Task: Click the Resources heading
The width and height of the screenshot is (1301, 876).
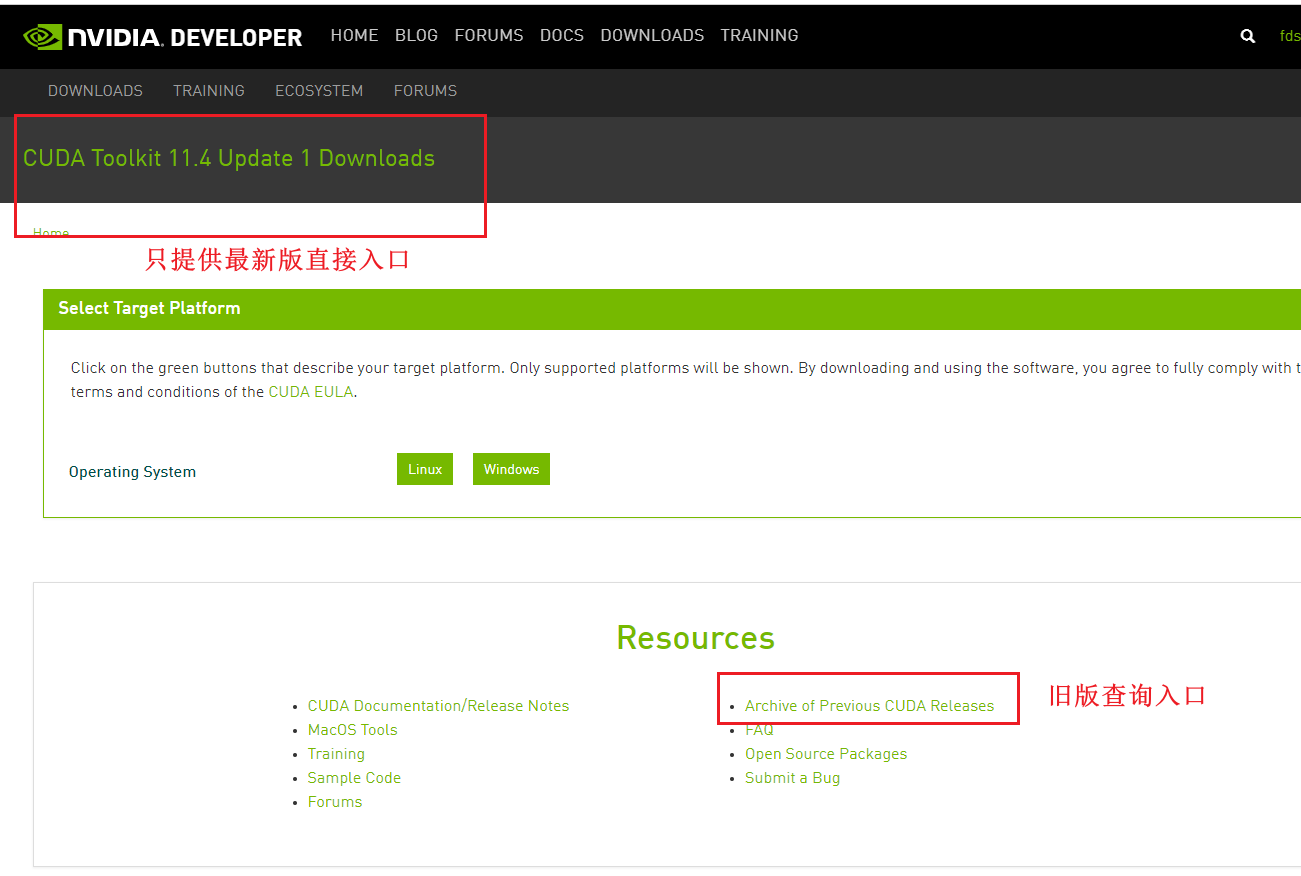Action: [x=696, y=638]
